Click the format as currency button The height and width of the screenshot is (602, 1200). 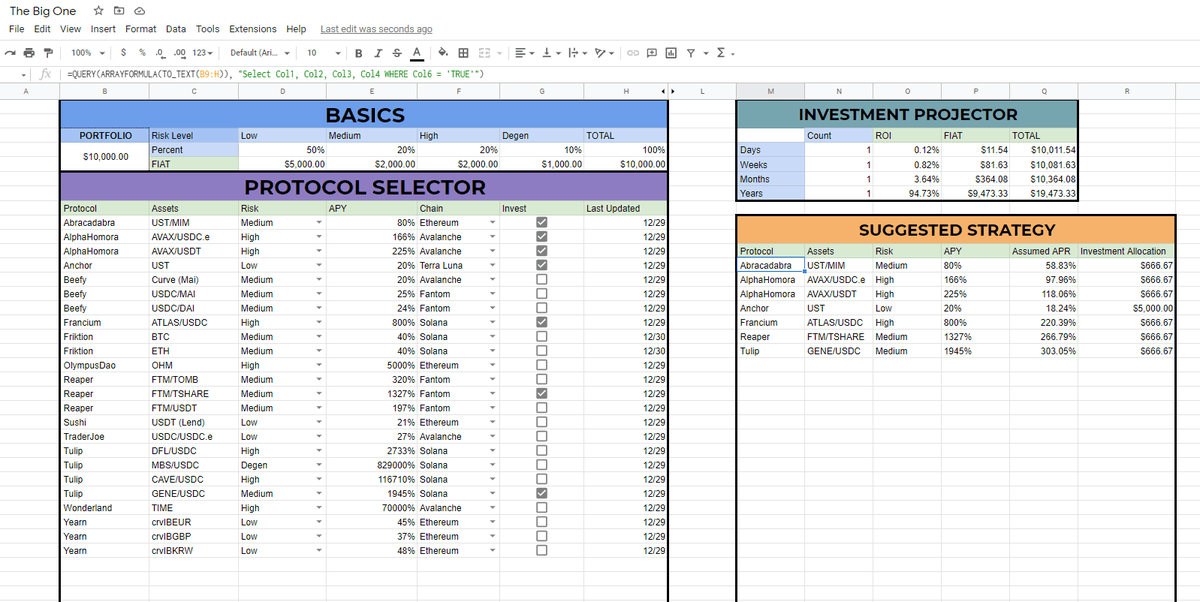click(122, 52)
